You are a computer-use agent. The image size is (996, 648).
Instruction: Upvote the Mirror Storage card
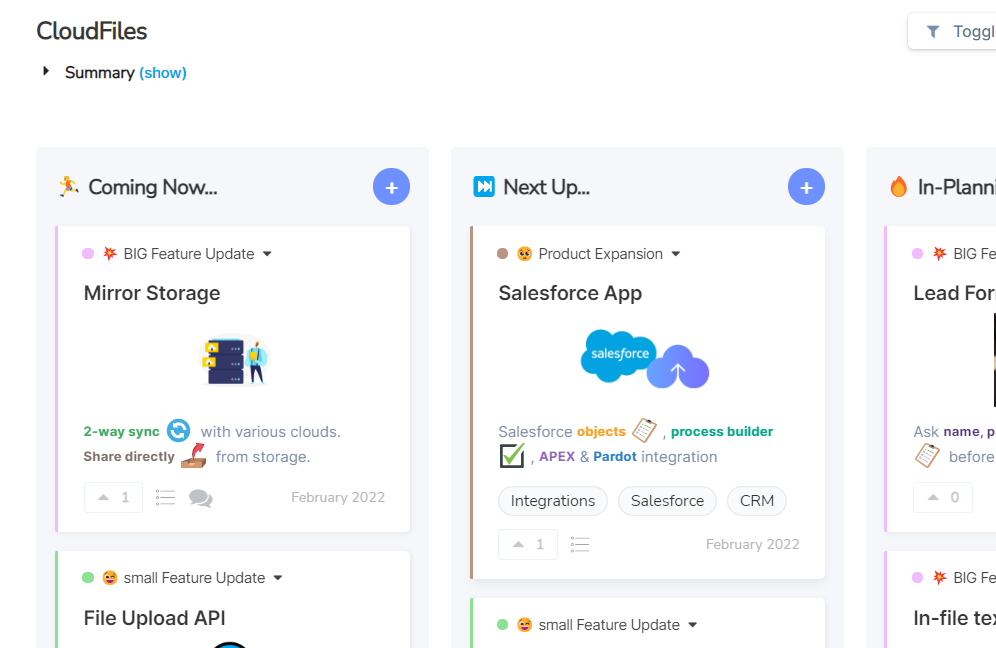coord(113,498)
